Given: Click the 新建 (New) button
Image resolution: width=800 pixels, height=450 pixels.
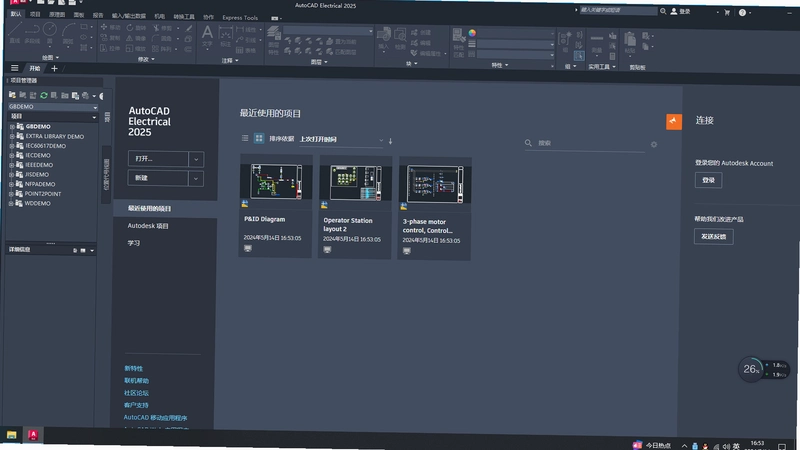Looking at the screenshot, I should (x=158, y=178).
